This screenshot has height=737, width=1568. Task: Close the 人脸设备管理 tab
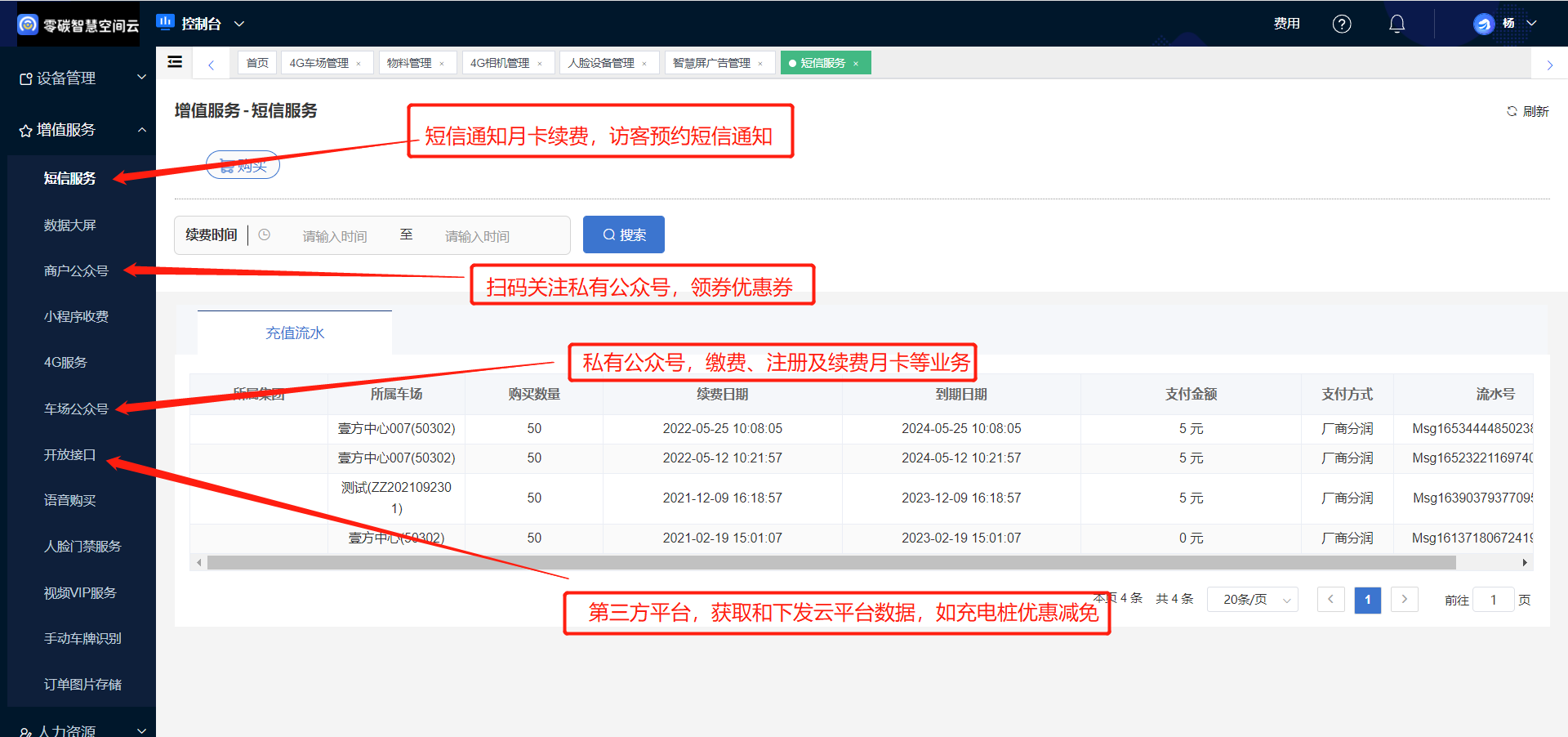(x=644, y=64)
